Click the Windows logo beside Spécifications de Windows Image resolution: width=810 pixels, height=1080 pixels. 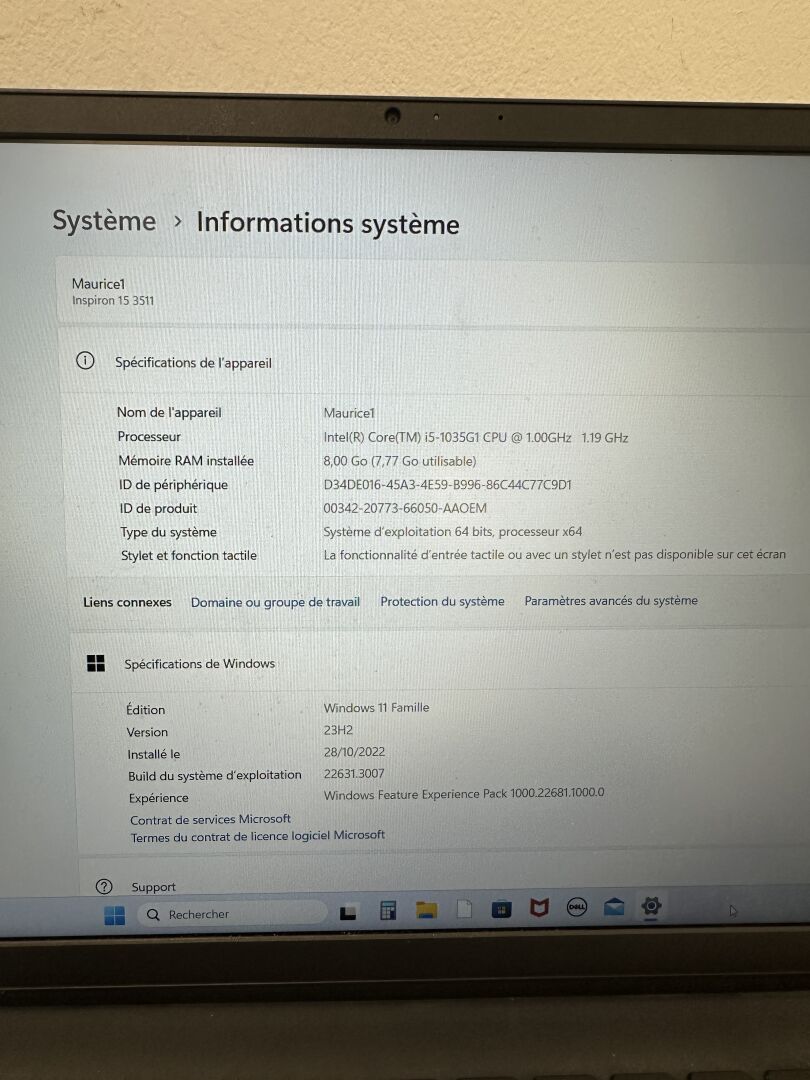tap(96, 663)
